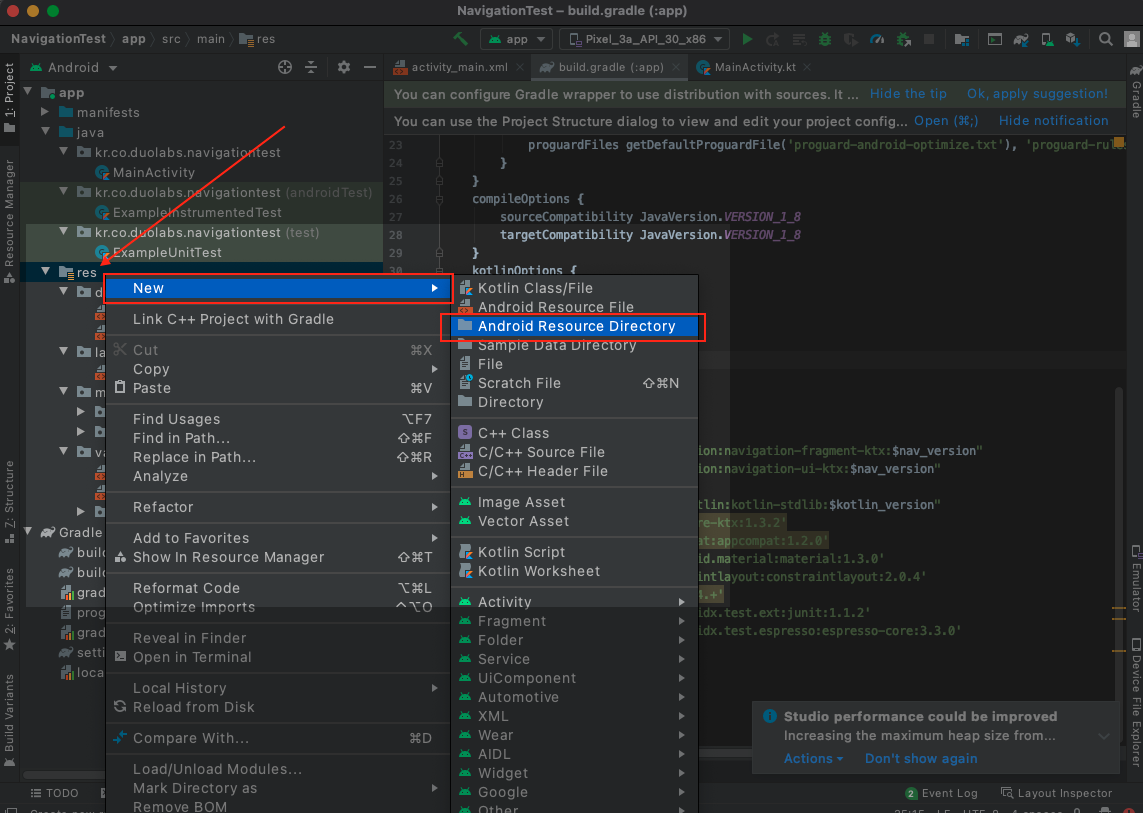Open the Pixel_3a_API_30_x86 device dropdown
This screenshot has height=813, width=1143.
tap(644, 39)
